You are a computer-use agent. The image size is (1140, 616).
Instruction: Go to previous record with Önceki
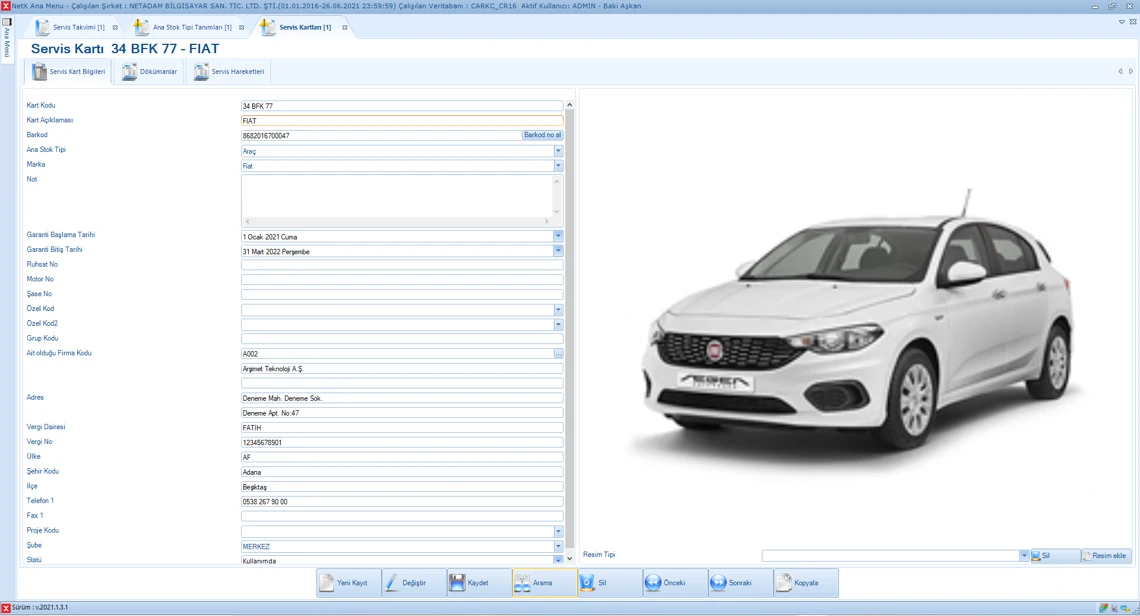click(x=673, y=583)
